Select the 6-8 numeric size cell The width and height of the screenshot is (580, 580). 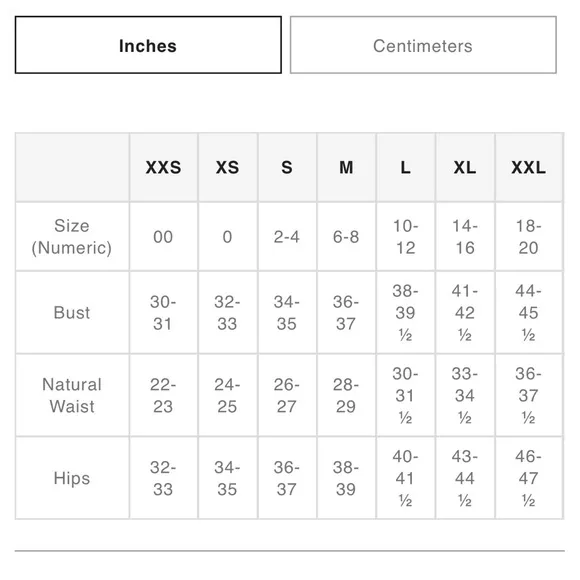pos(346,237)
